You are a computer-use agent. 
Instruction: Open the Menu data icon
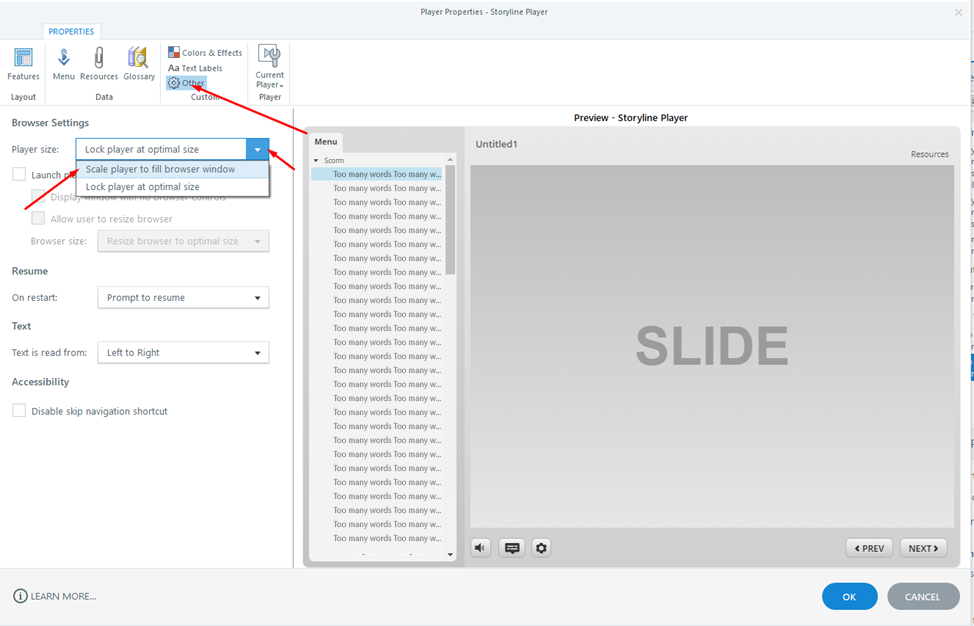63,63
